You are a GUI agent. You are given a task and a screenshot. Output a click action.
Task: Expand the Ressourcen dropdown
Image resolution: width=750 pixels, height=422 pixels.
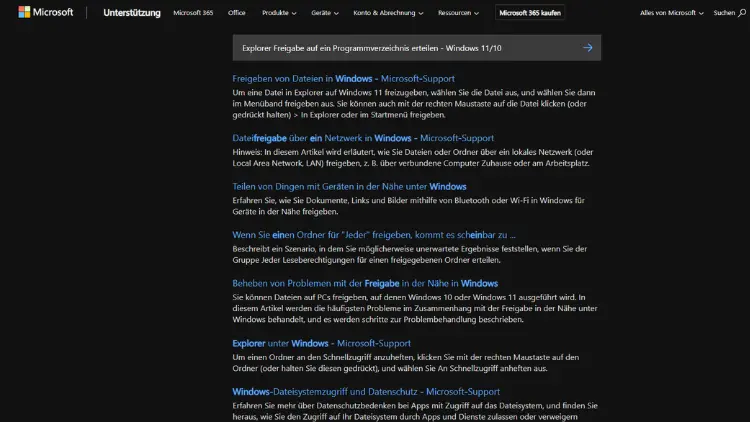point(458,13)
